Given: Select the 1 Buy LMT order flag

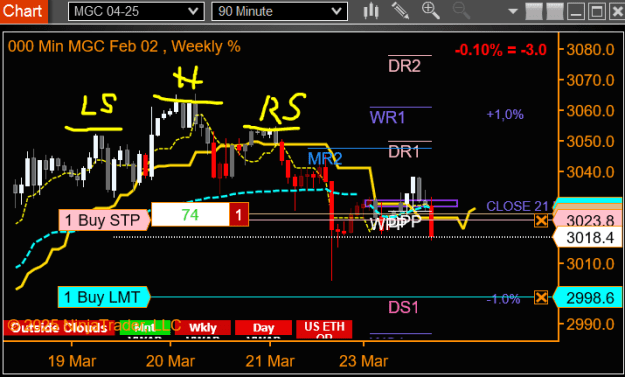Looking at the screenshot, I should [104, 297].
